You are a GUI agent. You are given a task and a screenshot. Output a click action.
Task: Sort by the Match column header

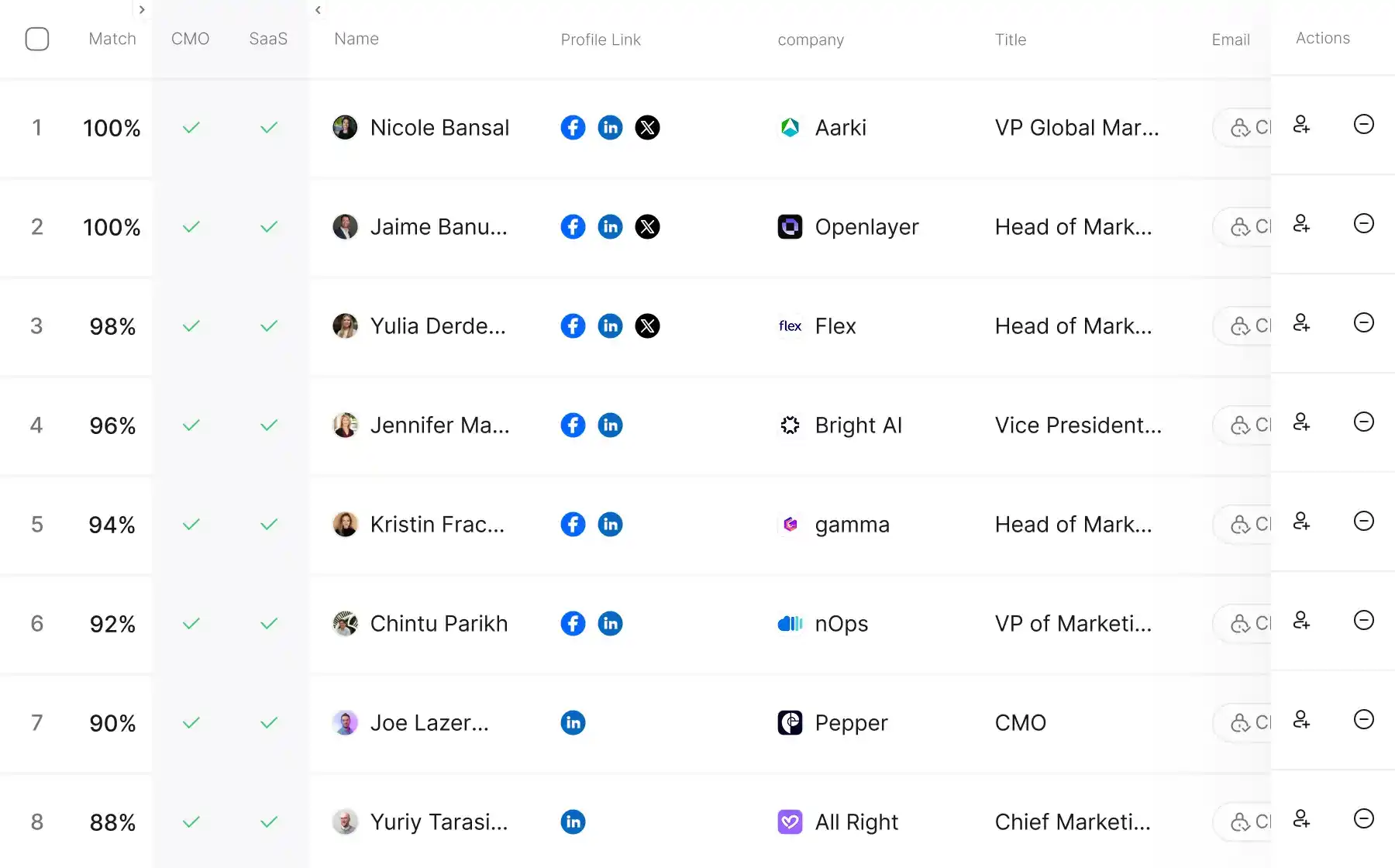tap(112, 39)
